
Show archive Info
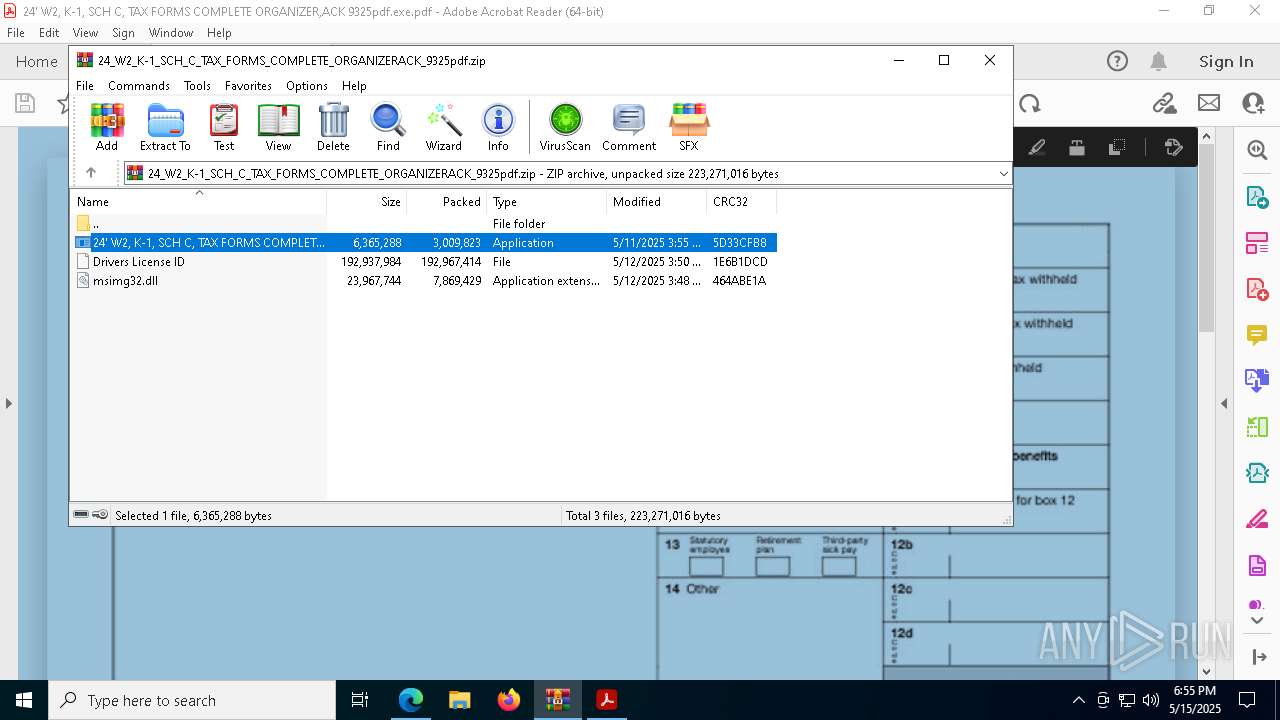(x=498, y=127)
